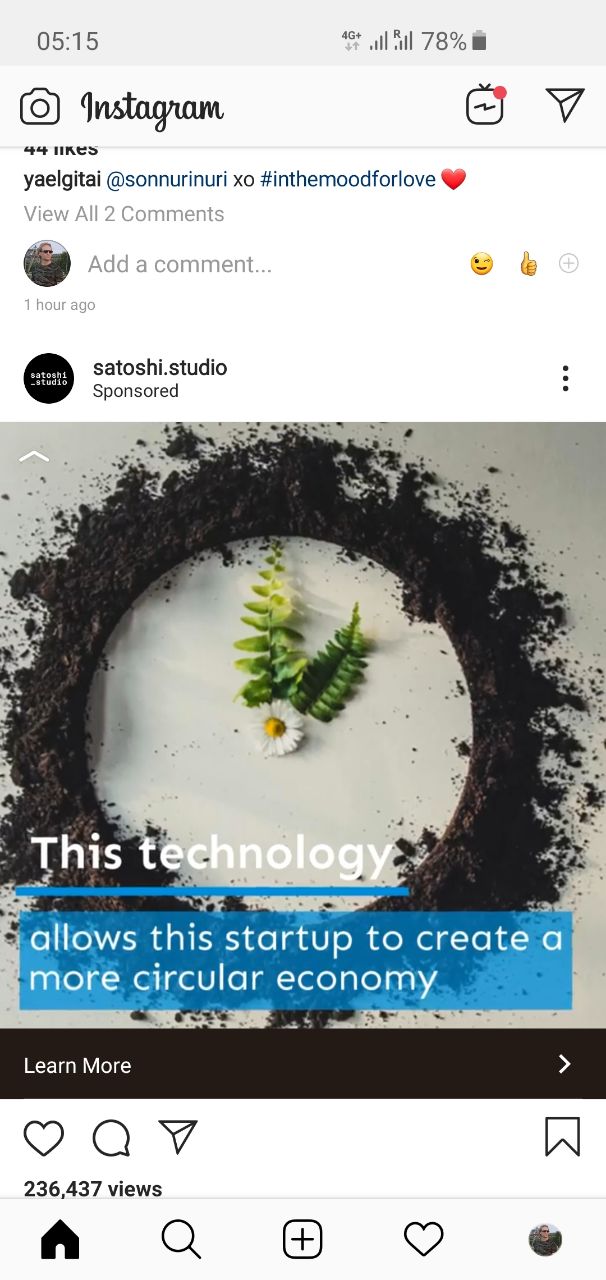Follow the Learn More arrow chevron

tap(565, 1064)
